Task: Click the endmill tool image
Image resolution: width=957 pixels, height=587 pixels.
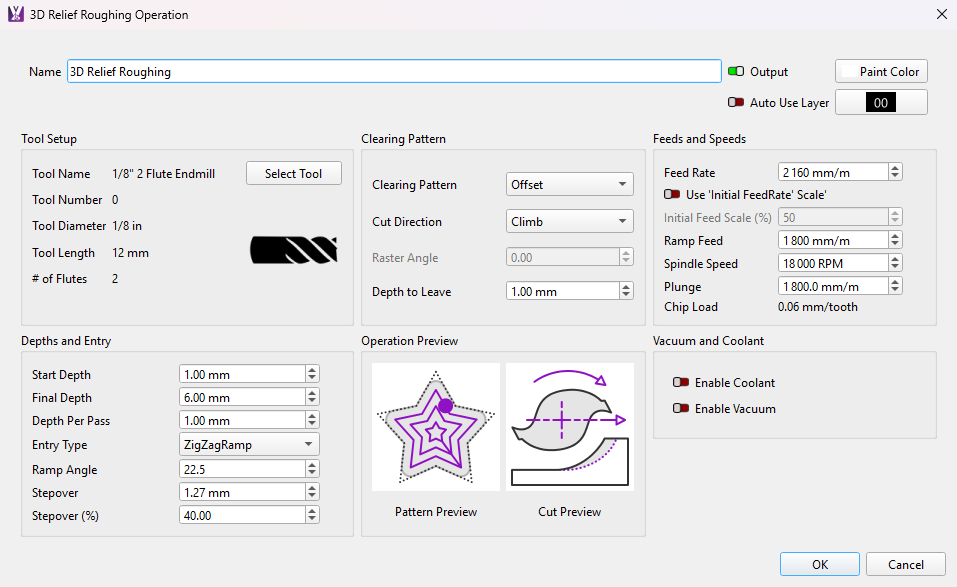Action: click(294, 250)
